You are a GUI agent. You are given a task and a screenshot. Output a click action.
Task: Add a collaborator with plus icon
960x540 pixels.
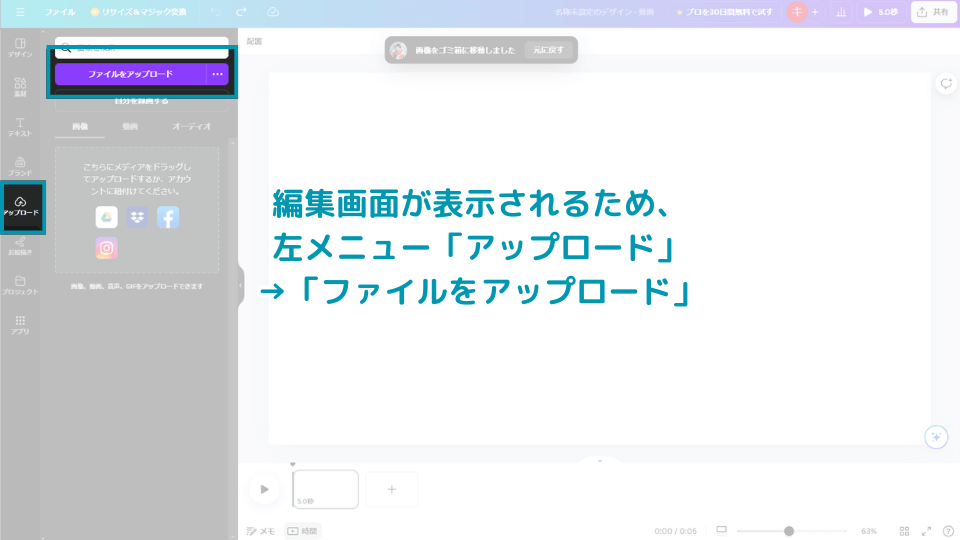pos(815,12)
